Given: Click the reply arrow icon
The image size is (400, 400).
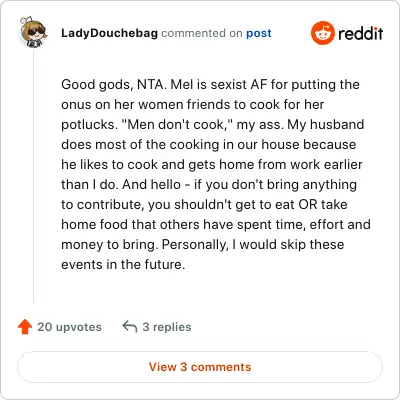Looking at the screenshot, I should (x=130, y=327).
